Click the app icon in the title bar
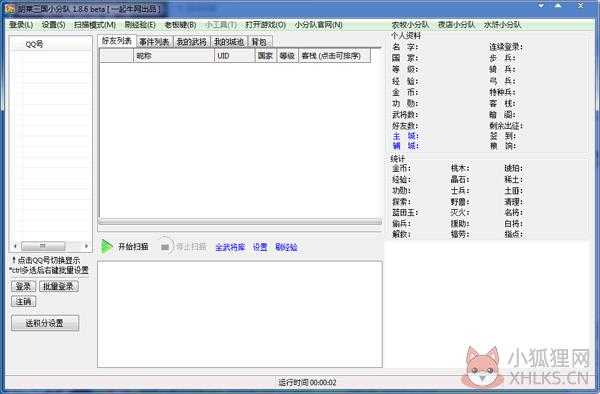The image size is (600, 394). coord(10,9)
